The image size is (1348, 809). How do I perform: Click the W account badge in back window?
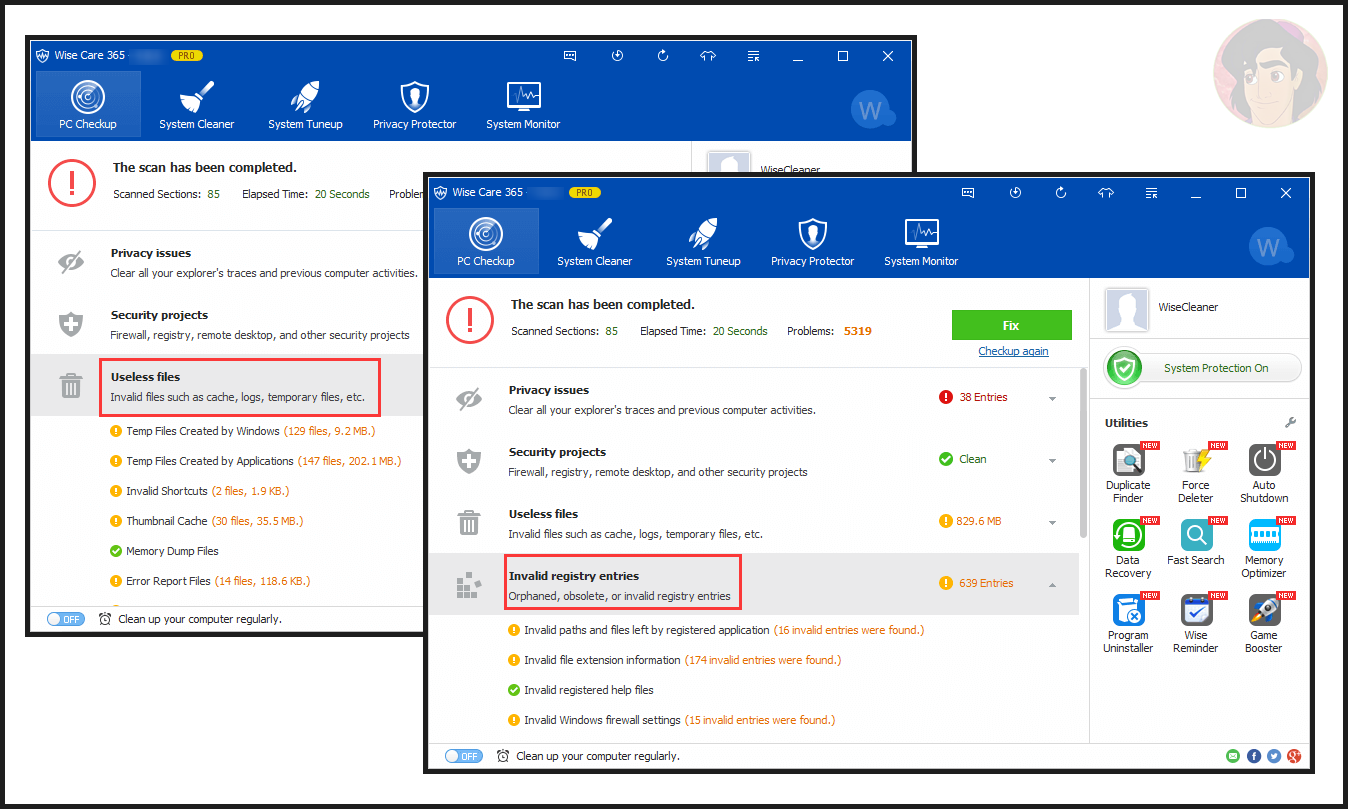pyautogui.click(x=872, y=110)
